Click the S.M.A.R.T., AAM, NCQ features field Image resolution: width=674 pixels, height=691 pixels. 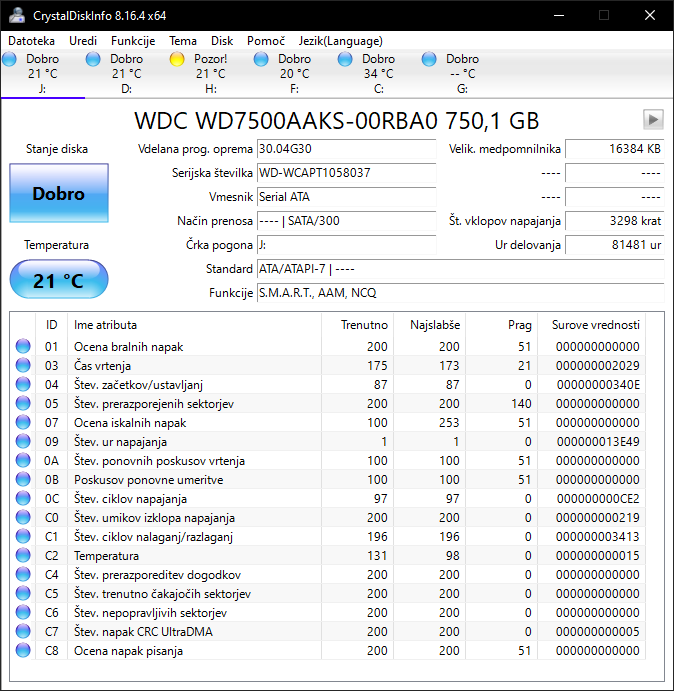[x=460, y=293]
